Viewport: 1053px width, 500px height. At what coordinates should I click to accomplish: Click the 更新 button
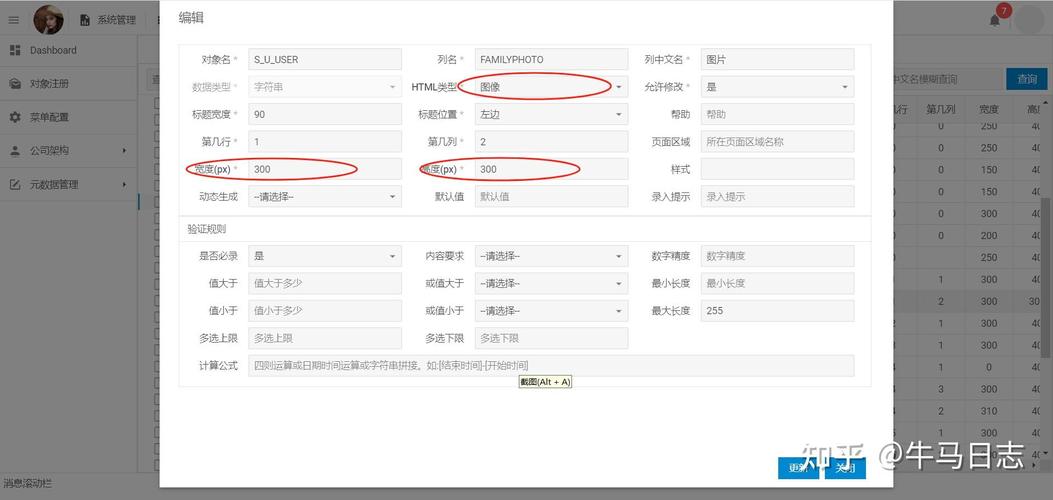pyautogui.click(x=798, y=467)
